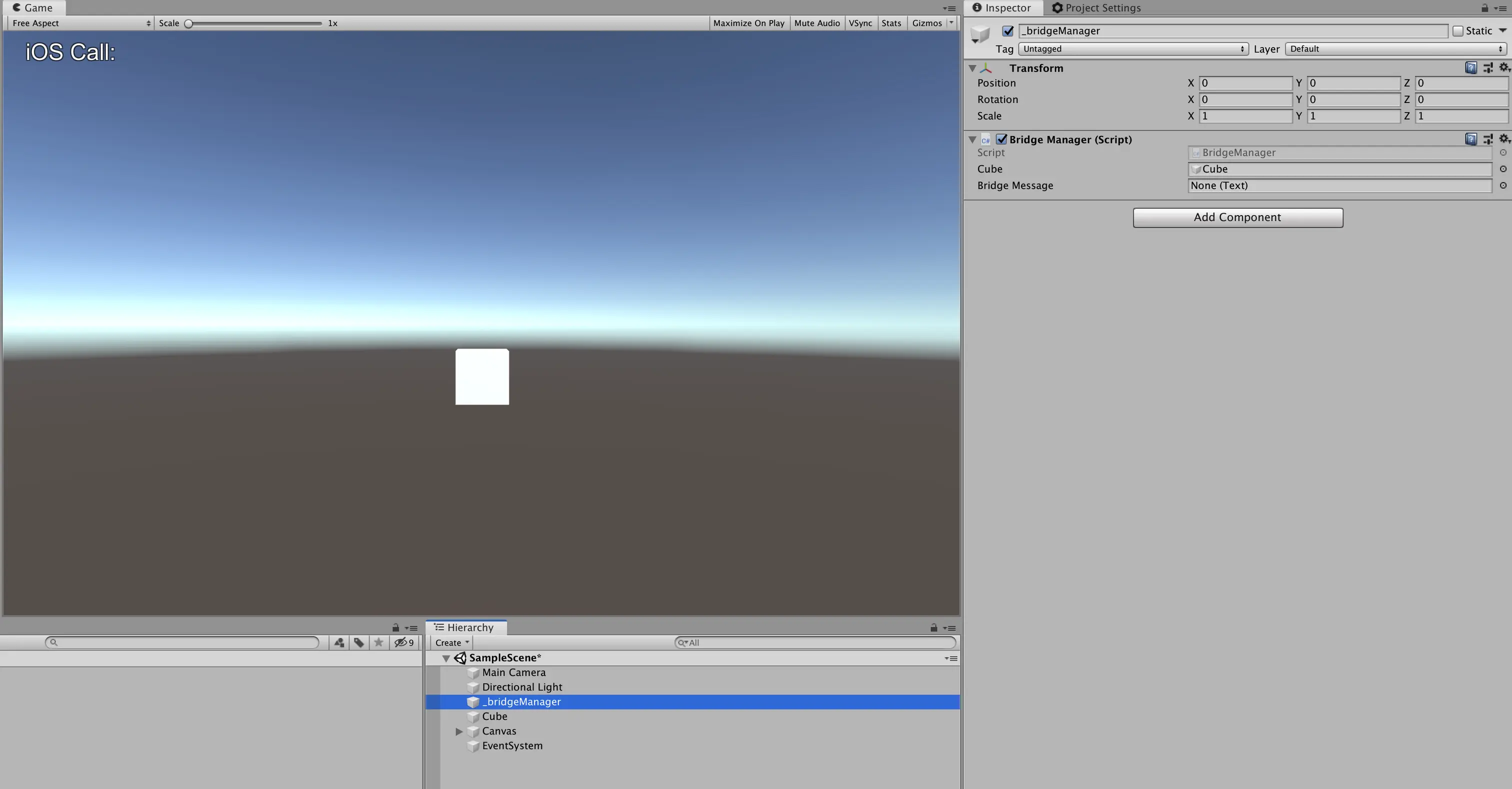Image resolution: width=1512 pixels, height=789 pixels.
Task: Open the Free Aspect dropdown
Action: pyautogui.click(x=81, y=23)
